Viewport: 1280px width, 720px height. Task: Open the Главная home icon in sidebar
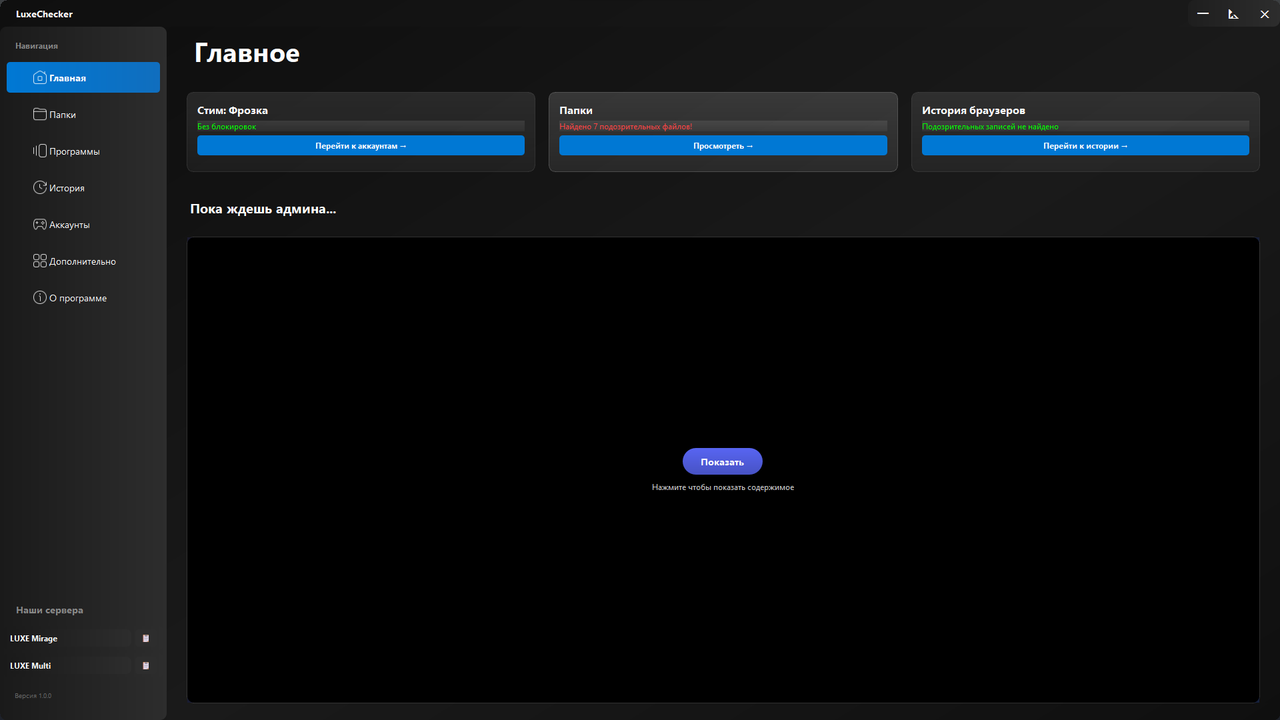pyautogui.click(x=40, y=78)
